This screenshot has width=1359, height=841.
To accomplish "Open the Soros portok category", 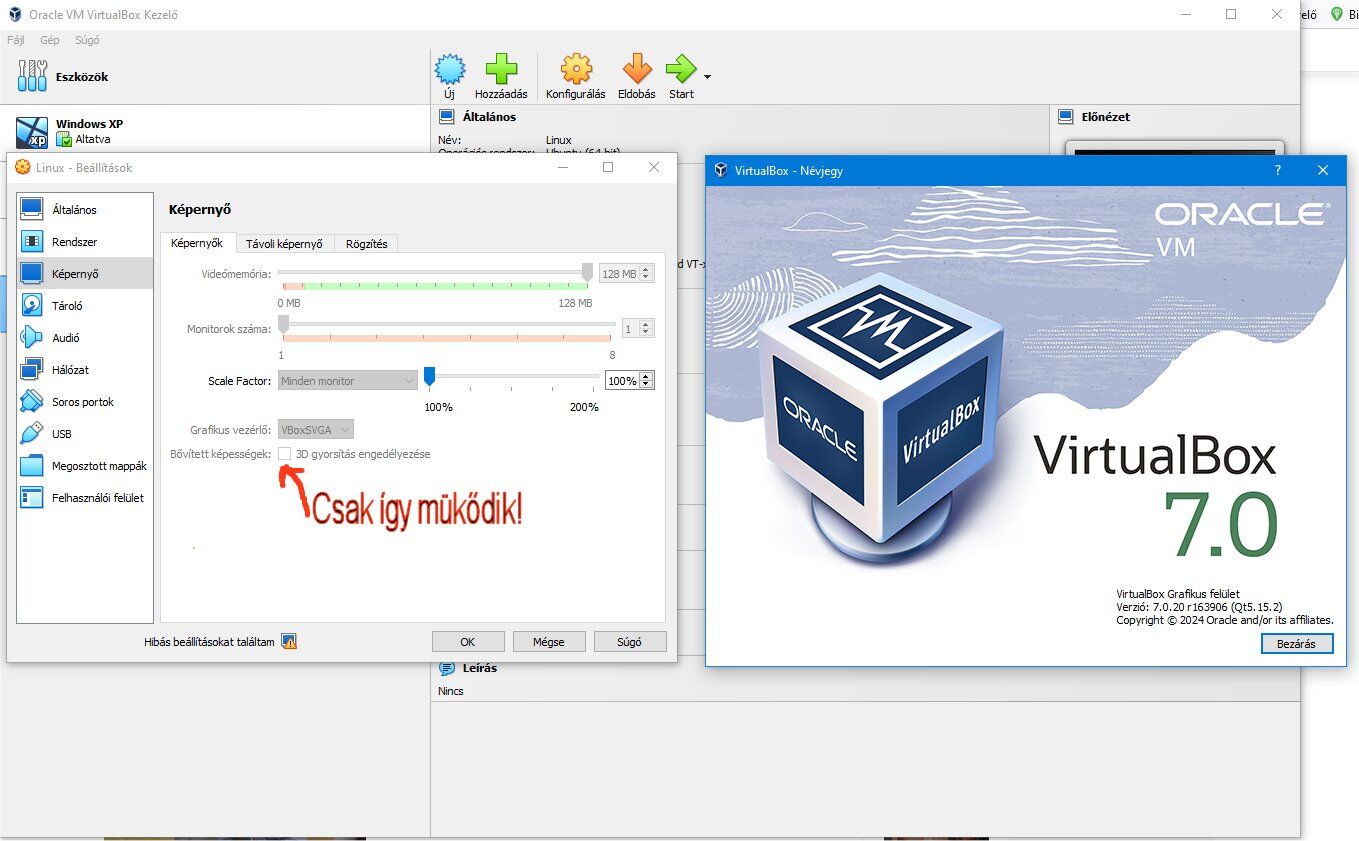I will pyautogui.click(x=85, y=402).
